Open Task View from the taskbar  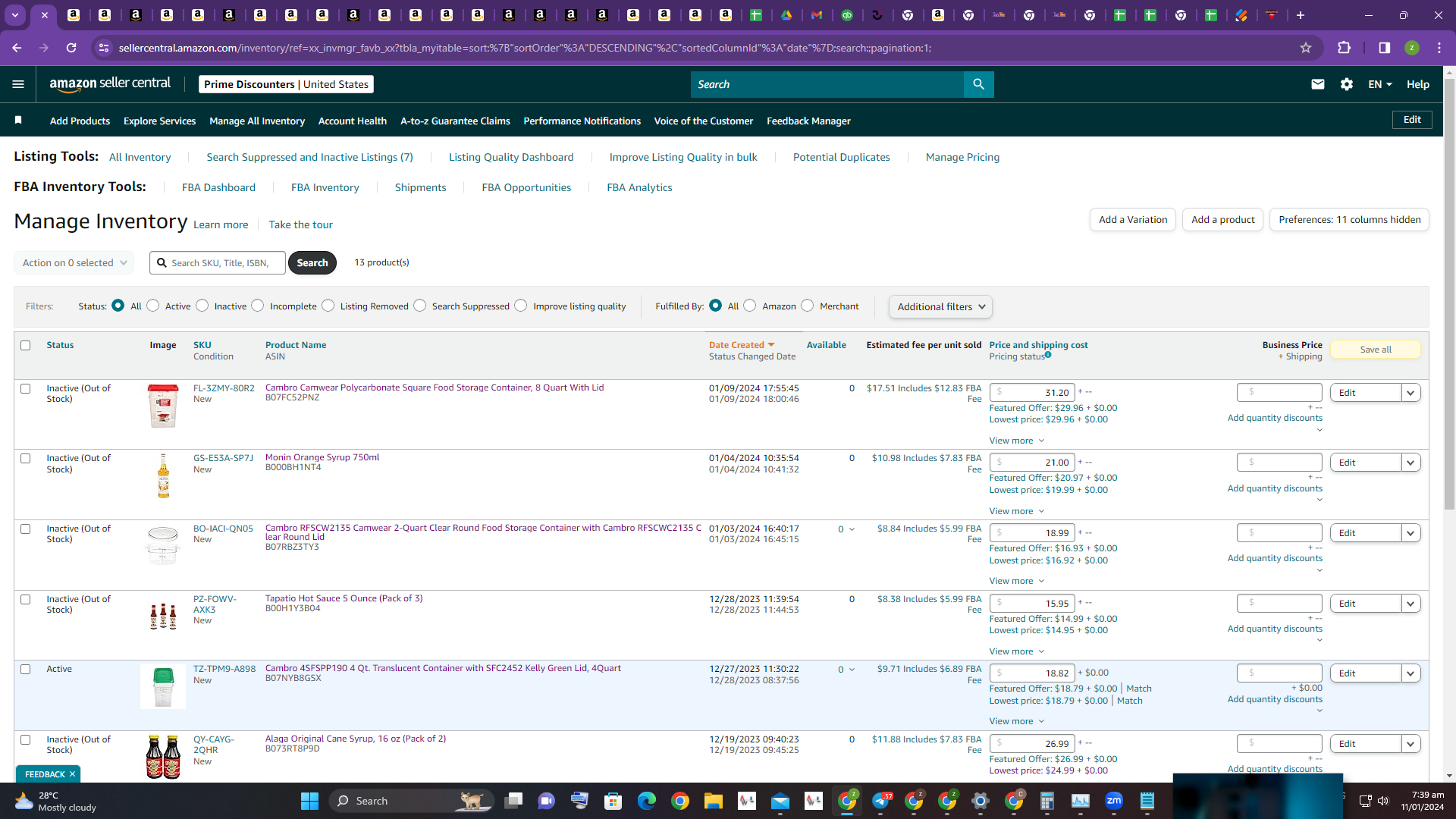pyautogui.click(x=515, y=801)
